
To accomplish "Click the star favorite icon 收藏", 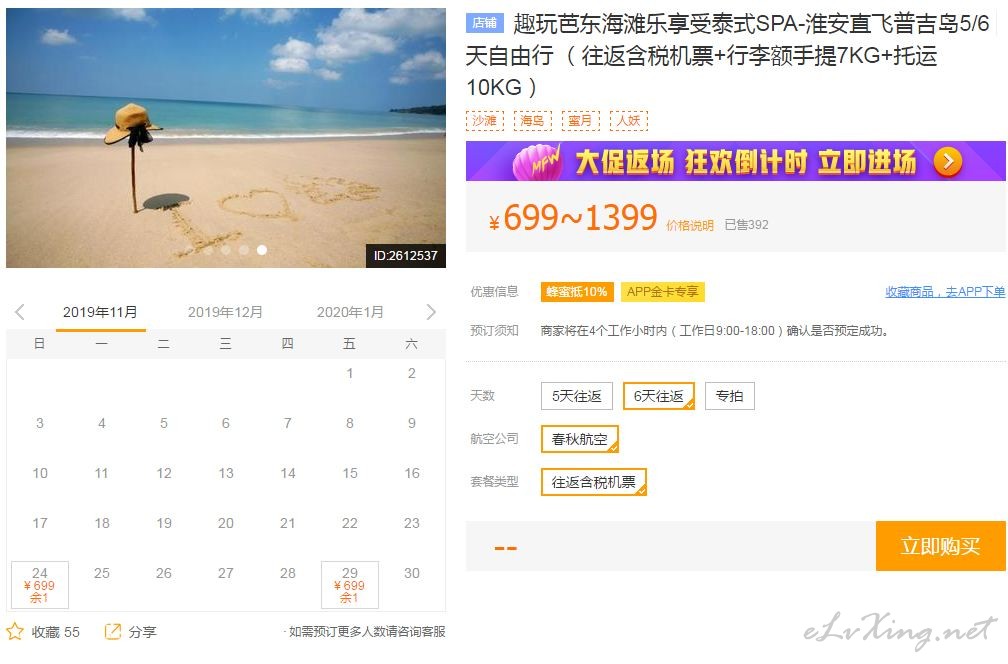I will coord(15,631).
